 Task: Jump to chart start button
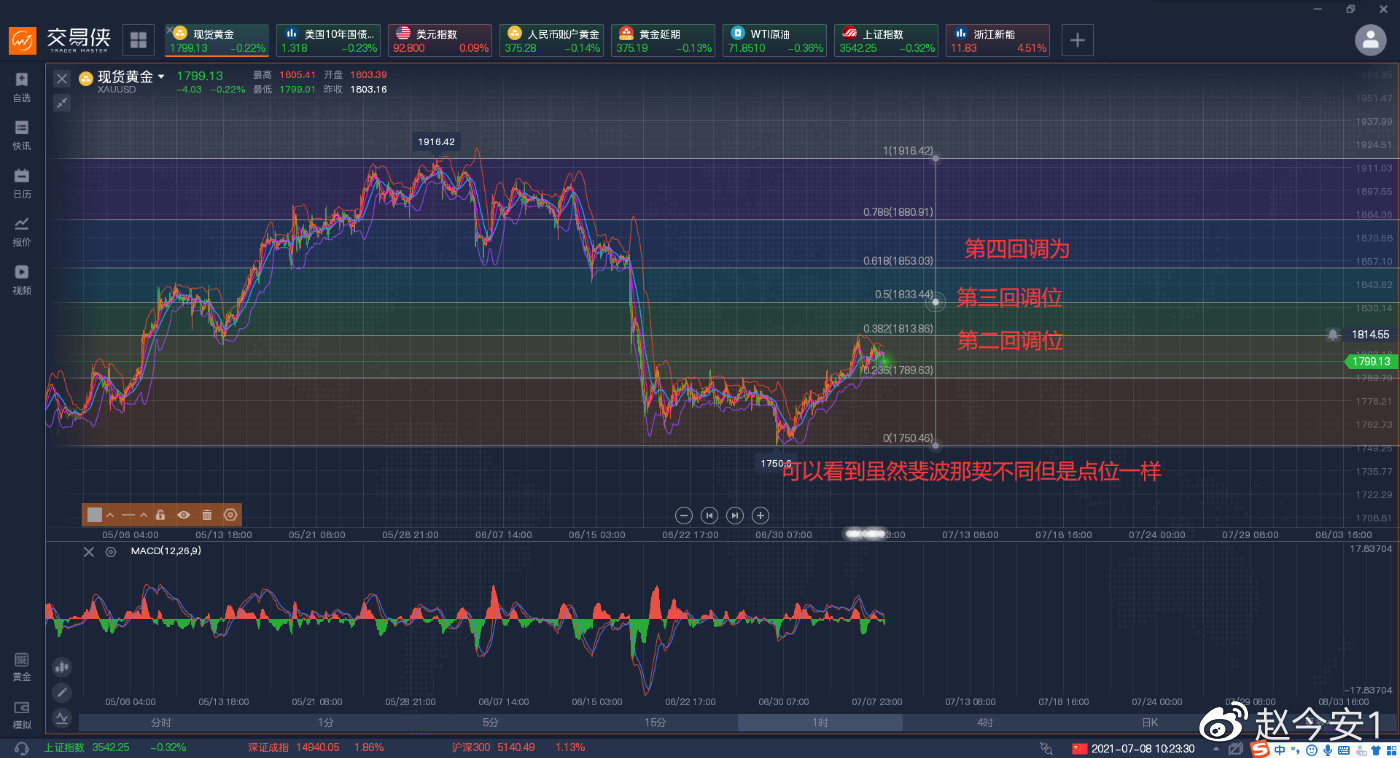coord(709,515)
